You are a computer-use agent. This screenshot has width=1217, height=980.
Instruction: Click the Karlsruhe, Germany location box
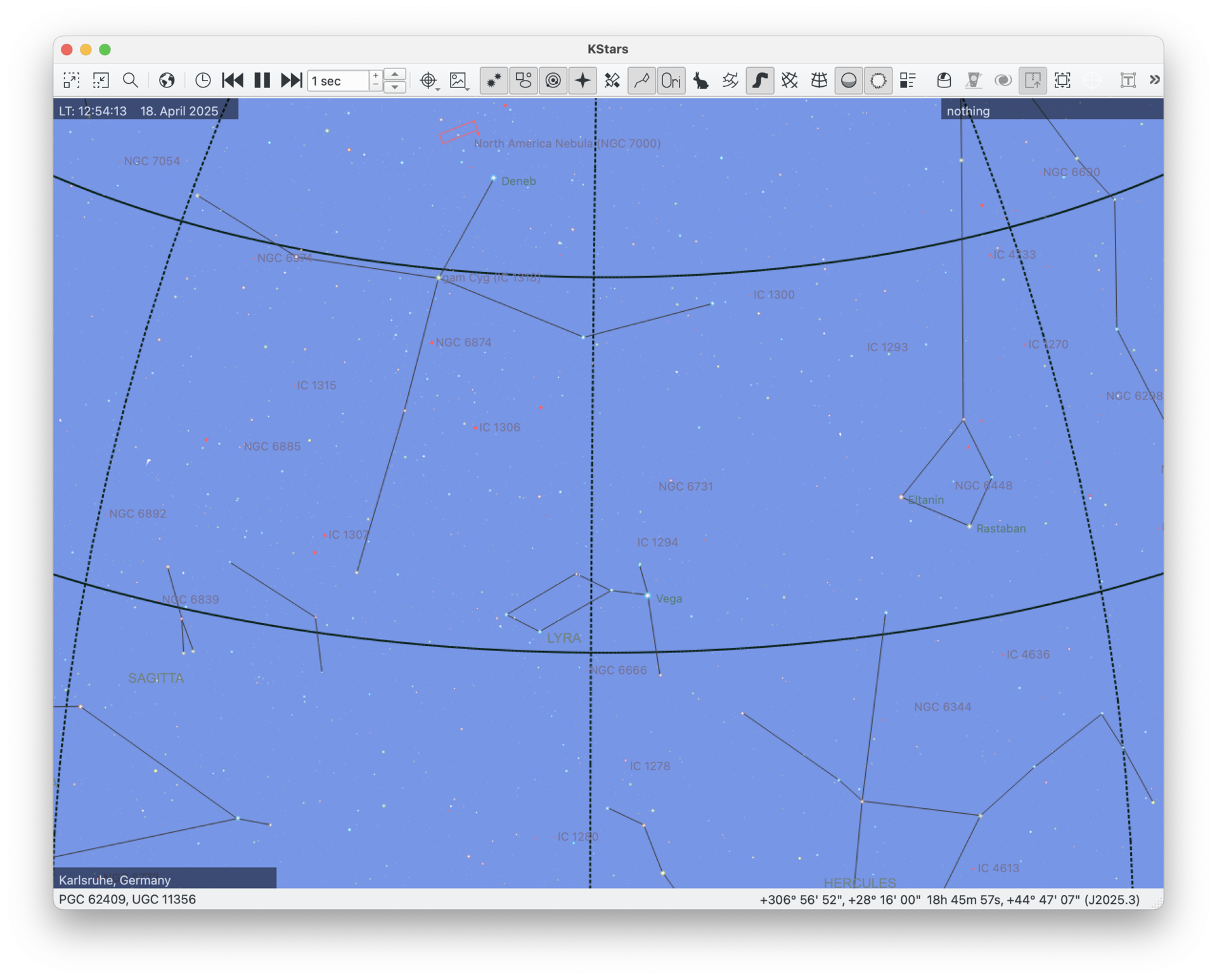click(165, 879)
